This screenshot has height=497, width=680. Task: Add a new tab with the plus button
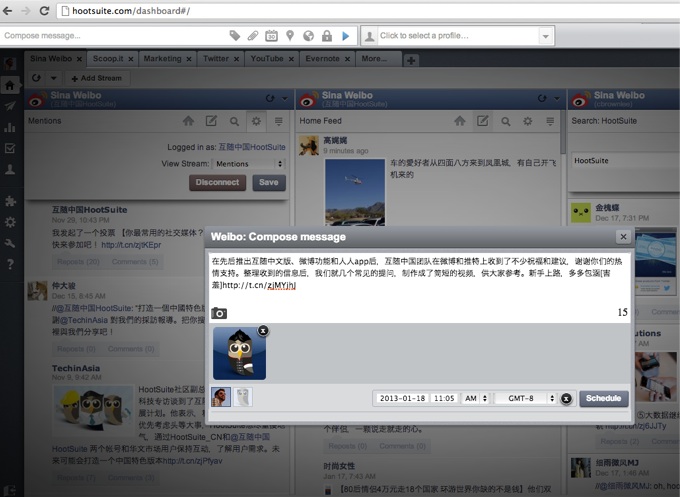(x=411, y=60)
